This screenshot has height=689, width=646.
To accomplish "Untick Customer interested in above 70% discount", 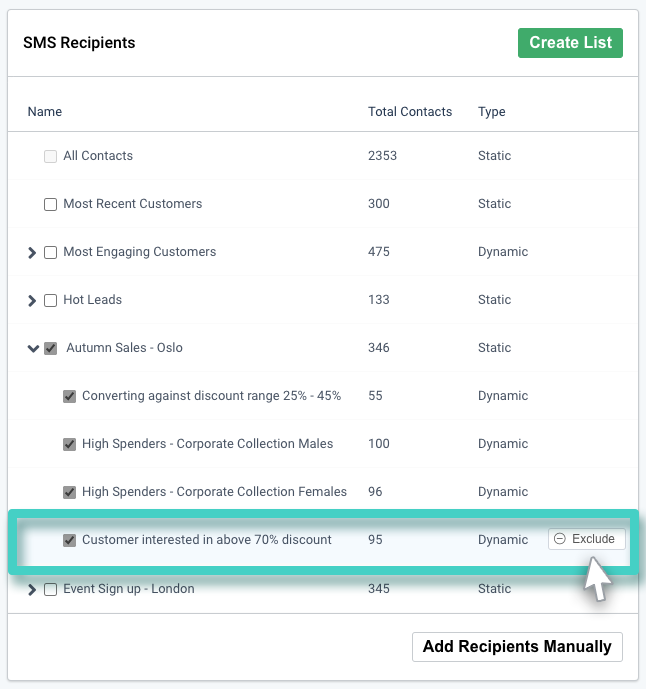I will (69, 540).
